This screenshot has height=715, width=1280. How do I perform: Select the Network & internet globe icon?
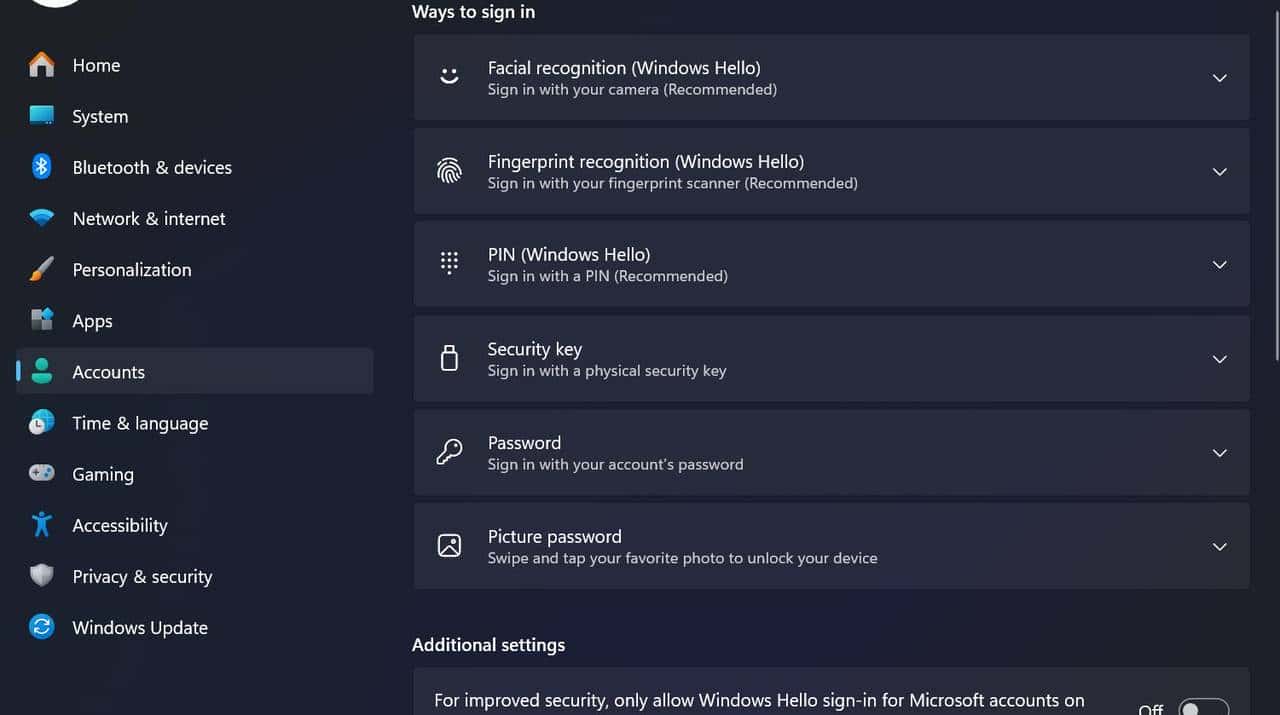[41, 218]
